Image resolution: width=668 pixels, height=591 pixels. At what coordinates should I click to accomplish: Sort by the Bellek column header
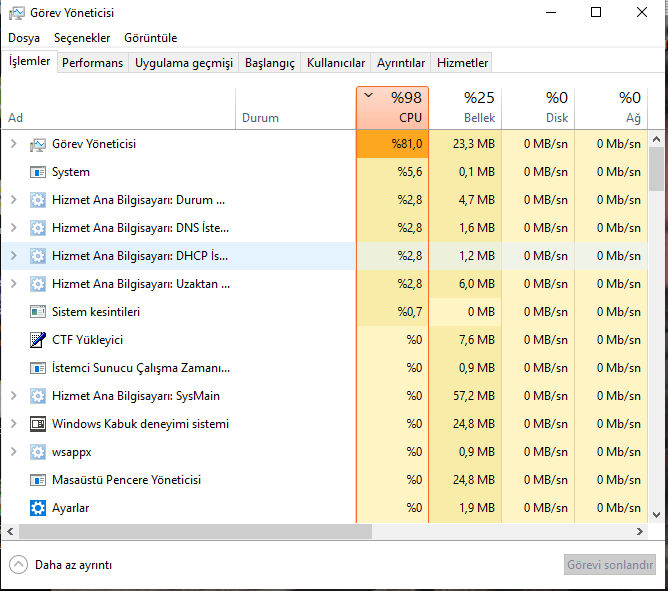(x=465, y=108)
